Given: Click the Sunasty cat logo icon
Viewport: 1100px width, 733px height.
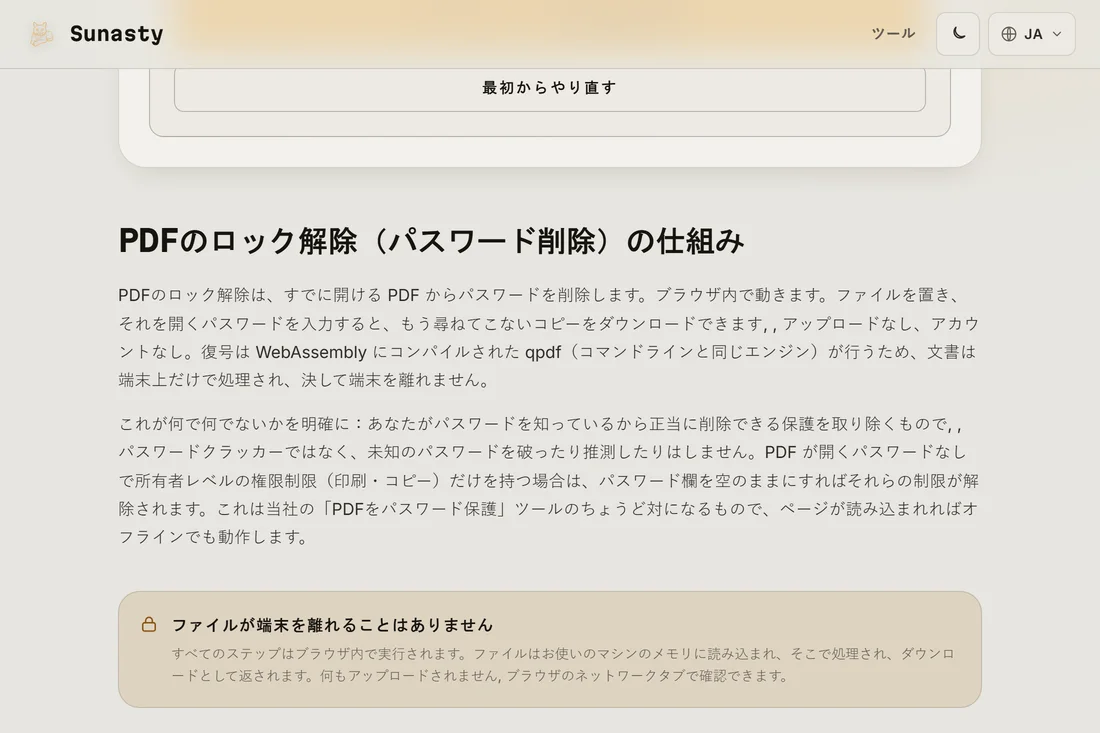Looking at the screenshot, I should (41, 34).
